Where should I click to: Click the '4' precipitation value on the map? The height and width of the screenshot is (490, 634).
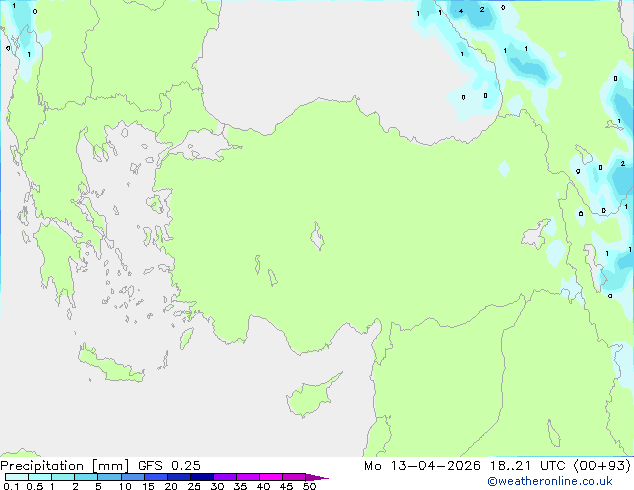[461, 11]
